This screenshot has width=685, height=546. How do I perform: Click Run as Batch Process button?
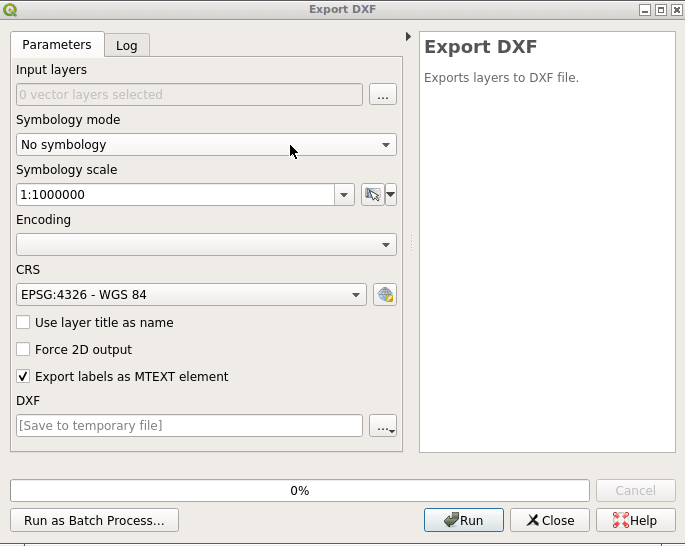tap(94, 520)
